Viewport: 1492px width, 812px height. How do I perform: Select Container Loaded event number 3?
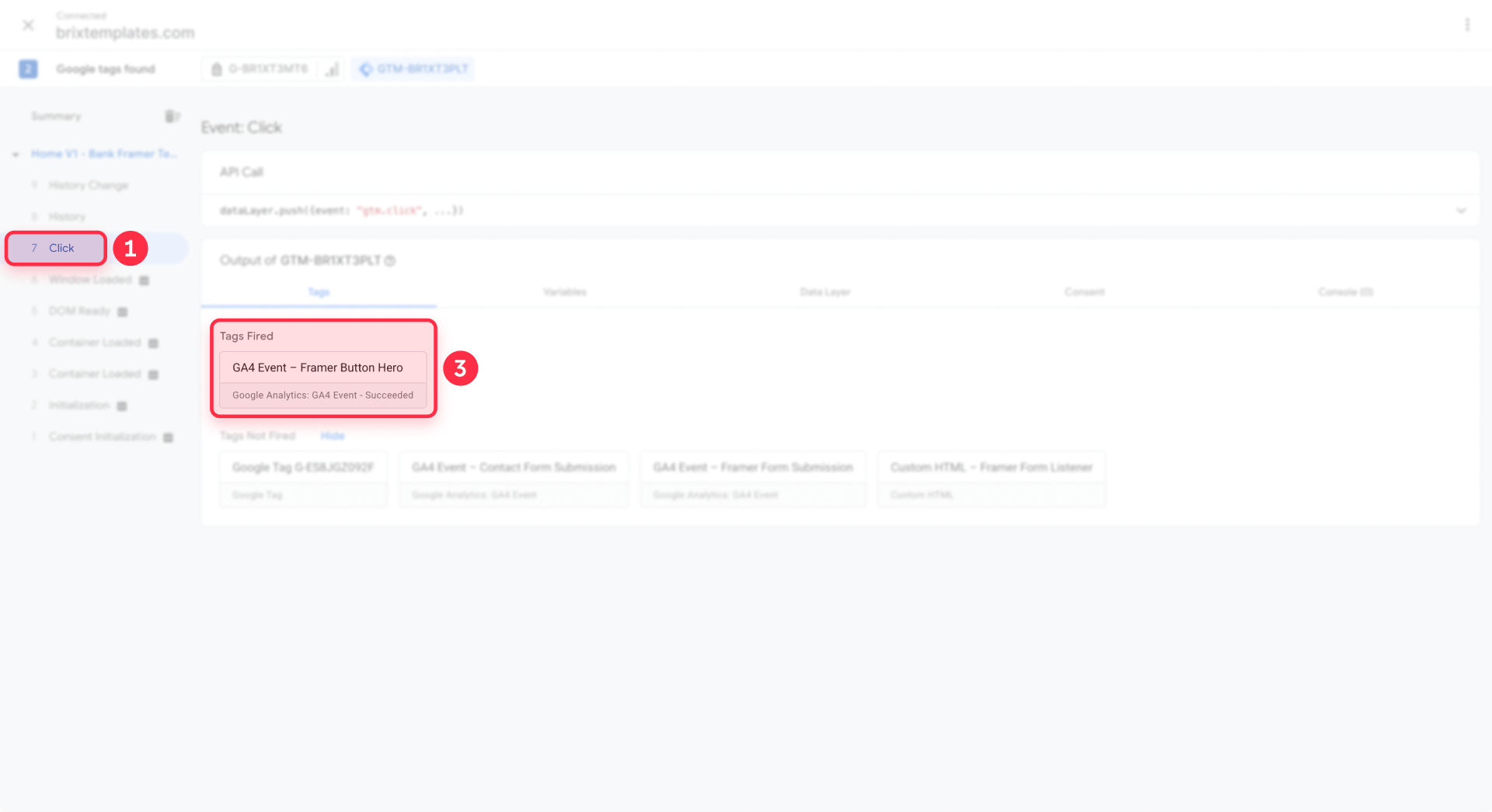tap(95, 374)
